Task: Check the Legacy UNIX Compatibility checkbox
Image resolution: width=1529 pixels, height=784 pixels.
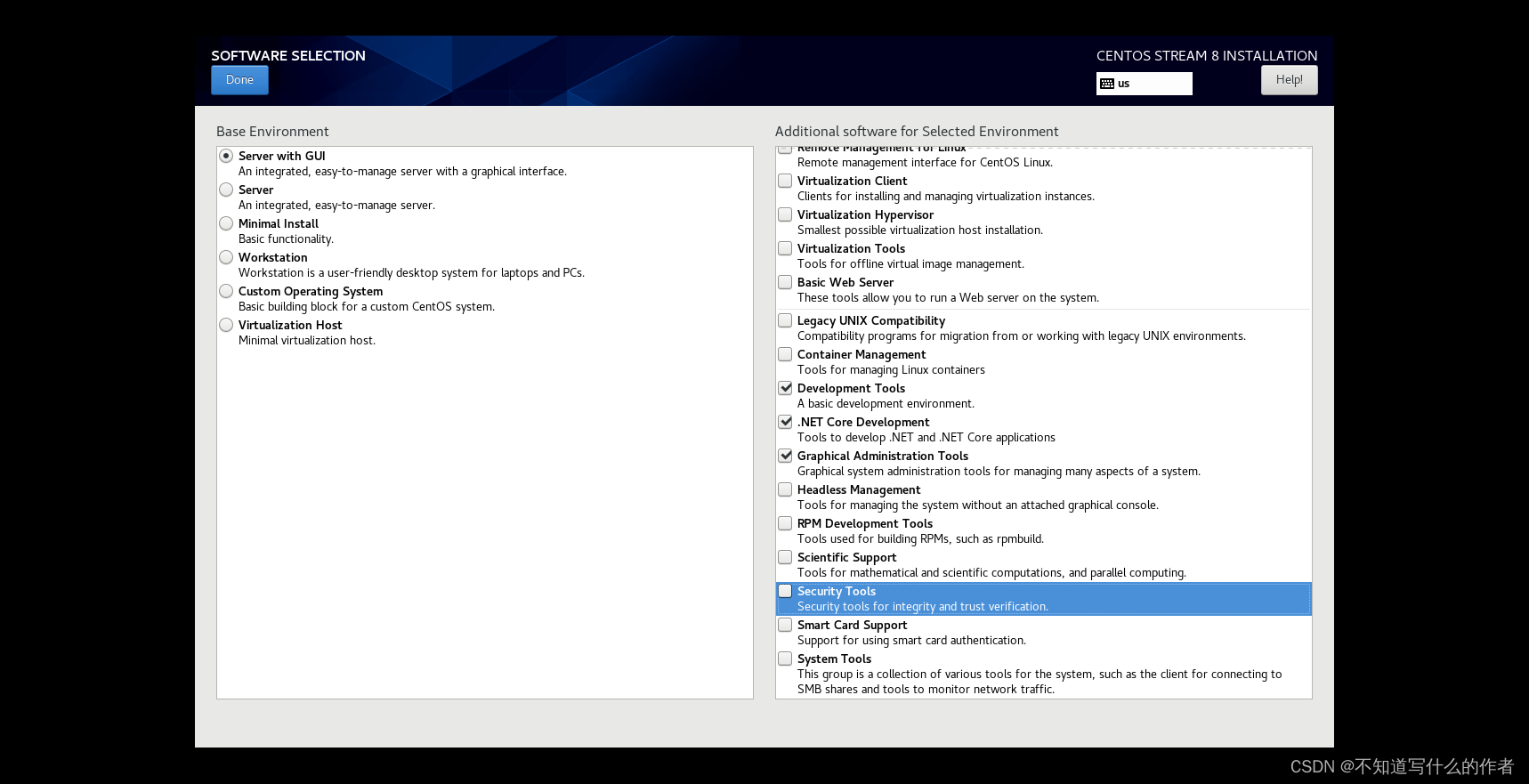Action: coord(785,320)
